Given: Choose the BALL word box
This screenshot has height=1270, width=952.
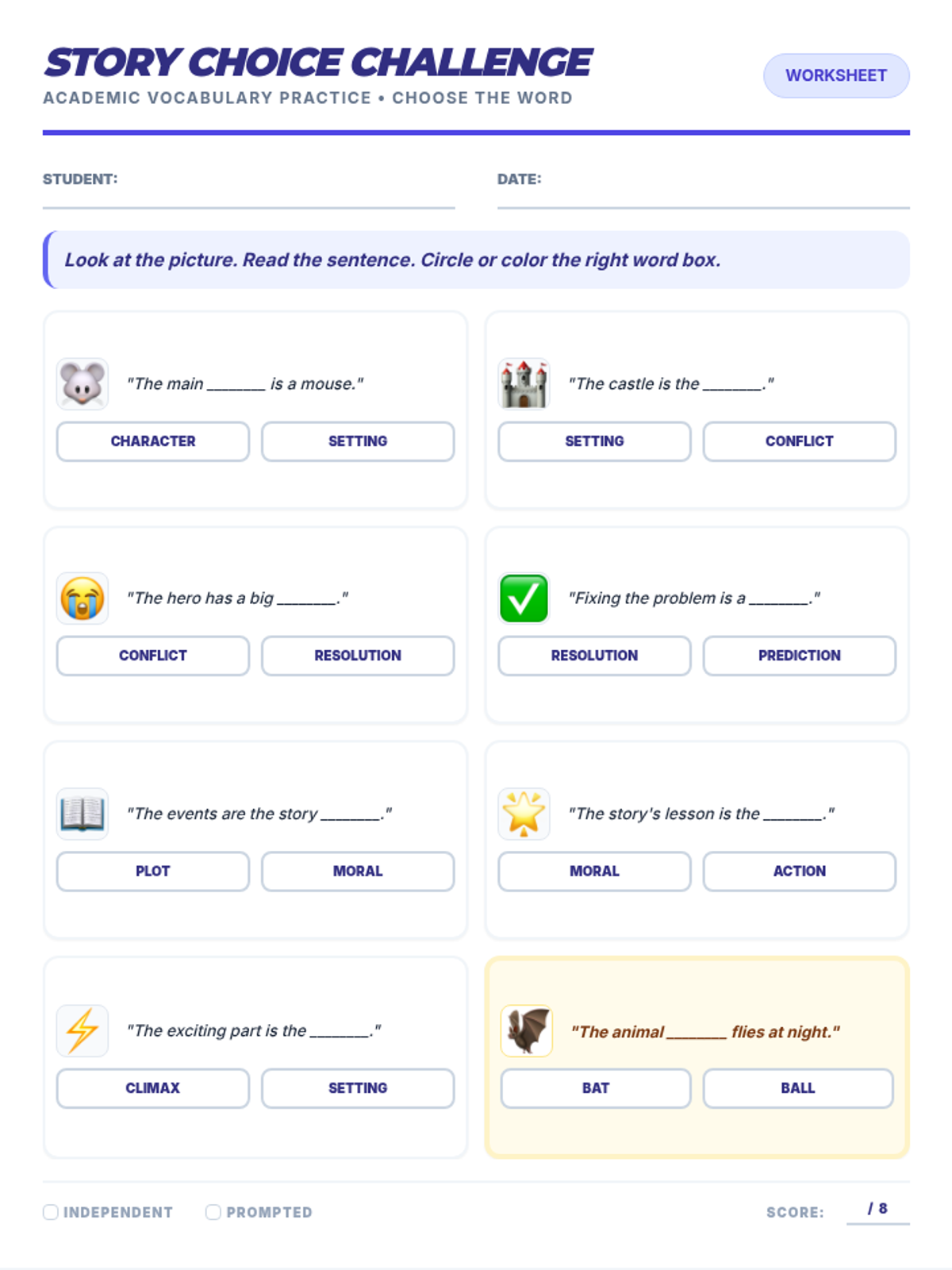Looking at the screenshot, I should point(798,1088).
